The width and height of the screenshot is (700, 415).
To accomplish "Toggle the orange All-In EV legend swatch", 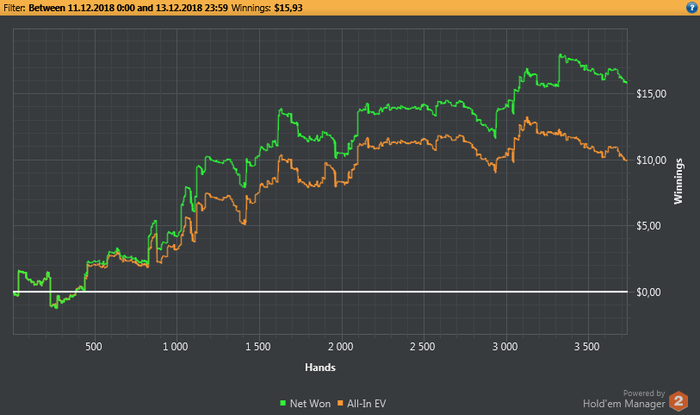I will [340, 403].
